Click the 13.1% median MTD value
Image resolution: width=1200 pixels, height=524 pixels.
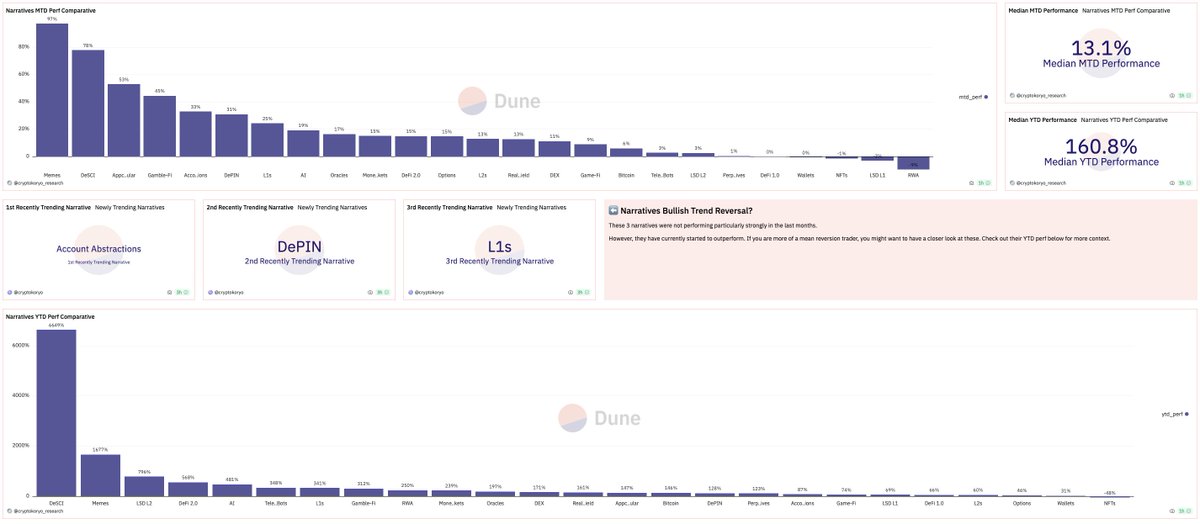tap(1101, 48)
